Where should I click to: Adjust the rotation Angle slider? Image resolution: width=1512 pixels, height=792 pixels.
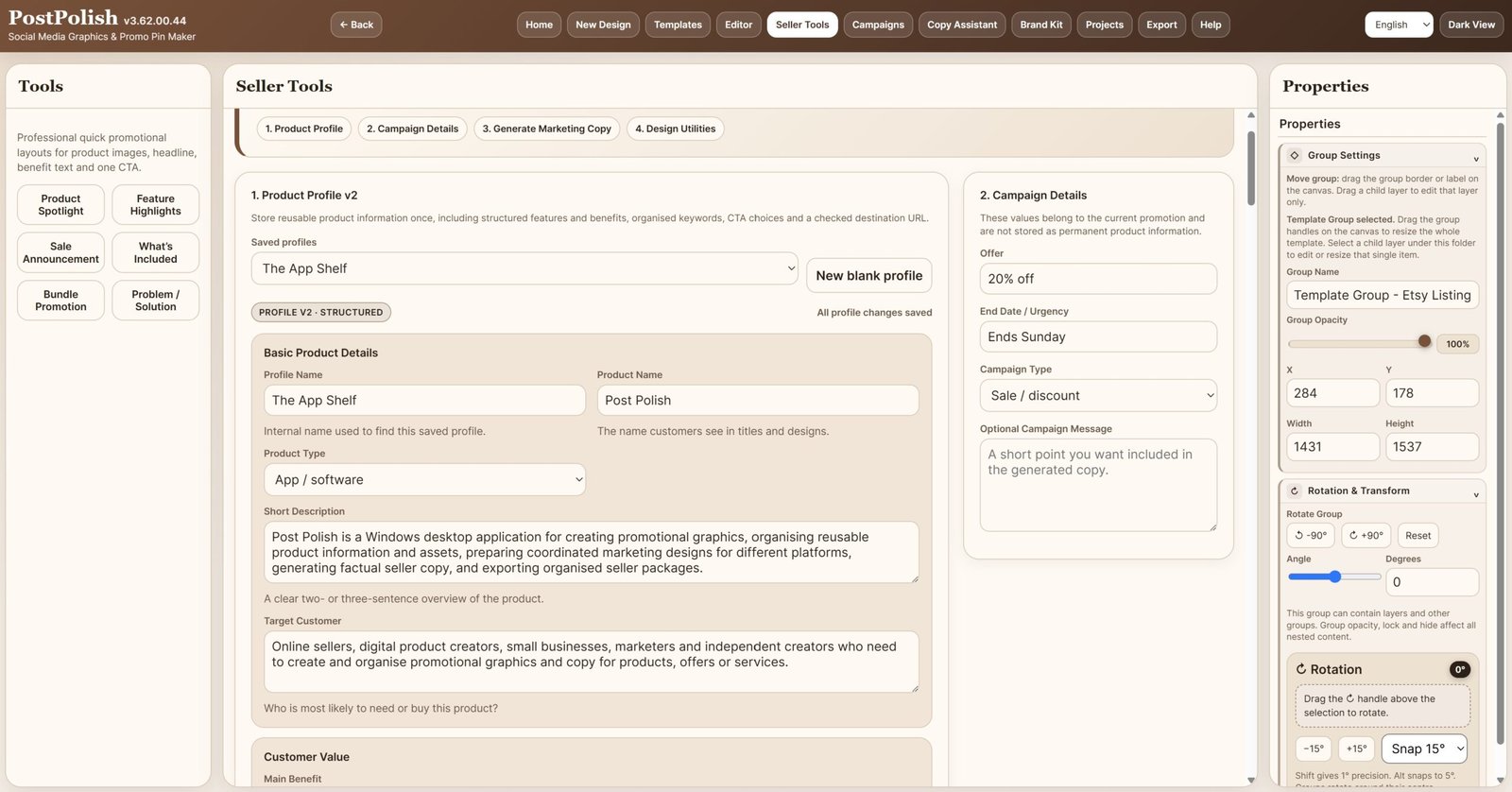pos(1334,577)
